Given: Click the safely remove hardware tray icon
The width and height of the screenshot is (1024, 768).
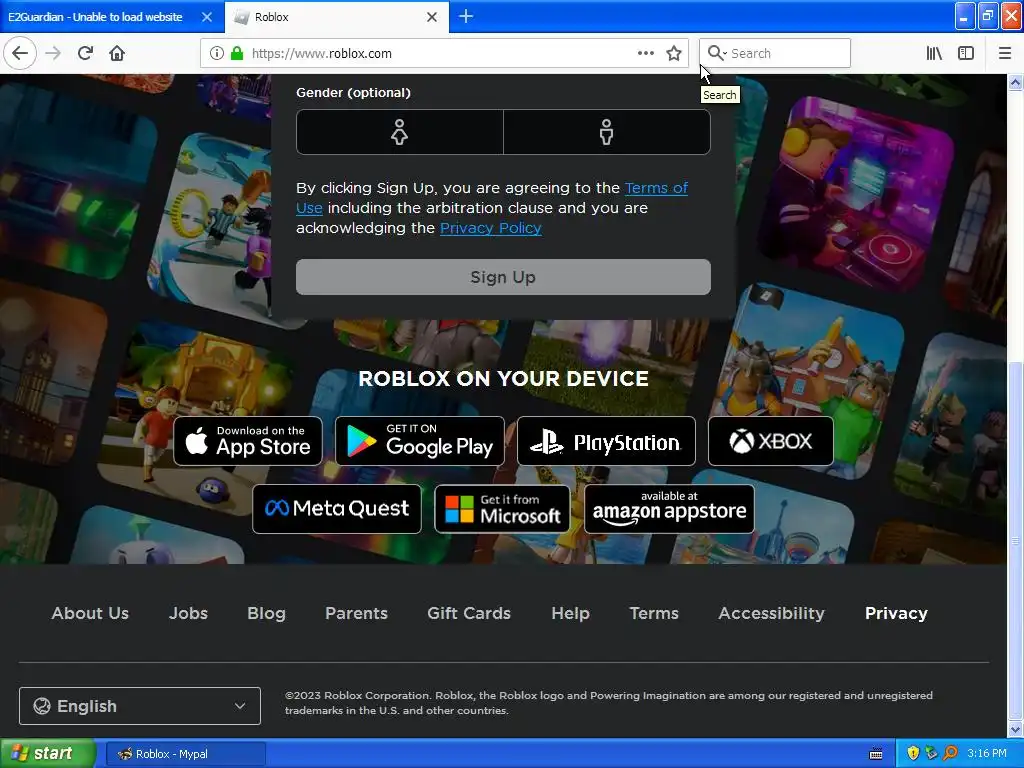Looking at the screenshot, I should coord(932,754).
